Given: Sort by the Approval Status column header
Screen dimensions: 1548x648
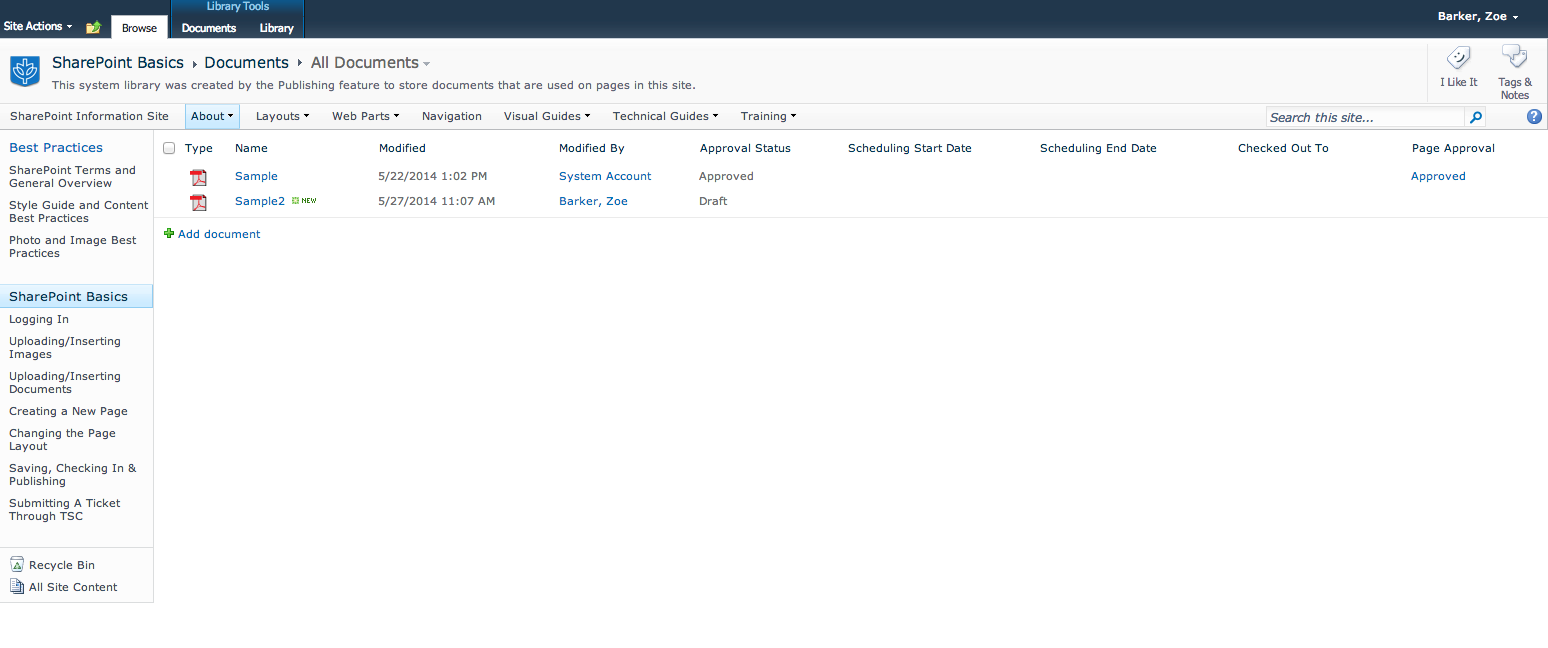Looking at the screenshot, I should tap(745, 148).
